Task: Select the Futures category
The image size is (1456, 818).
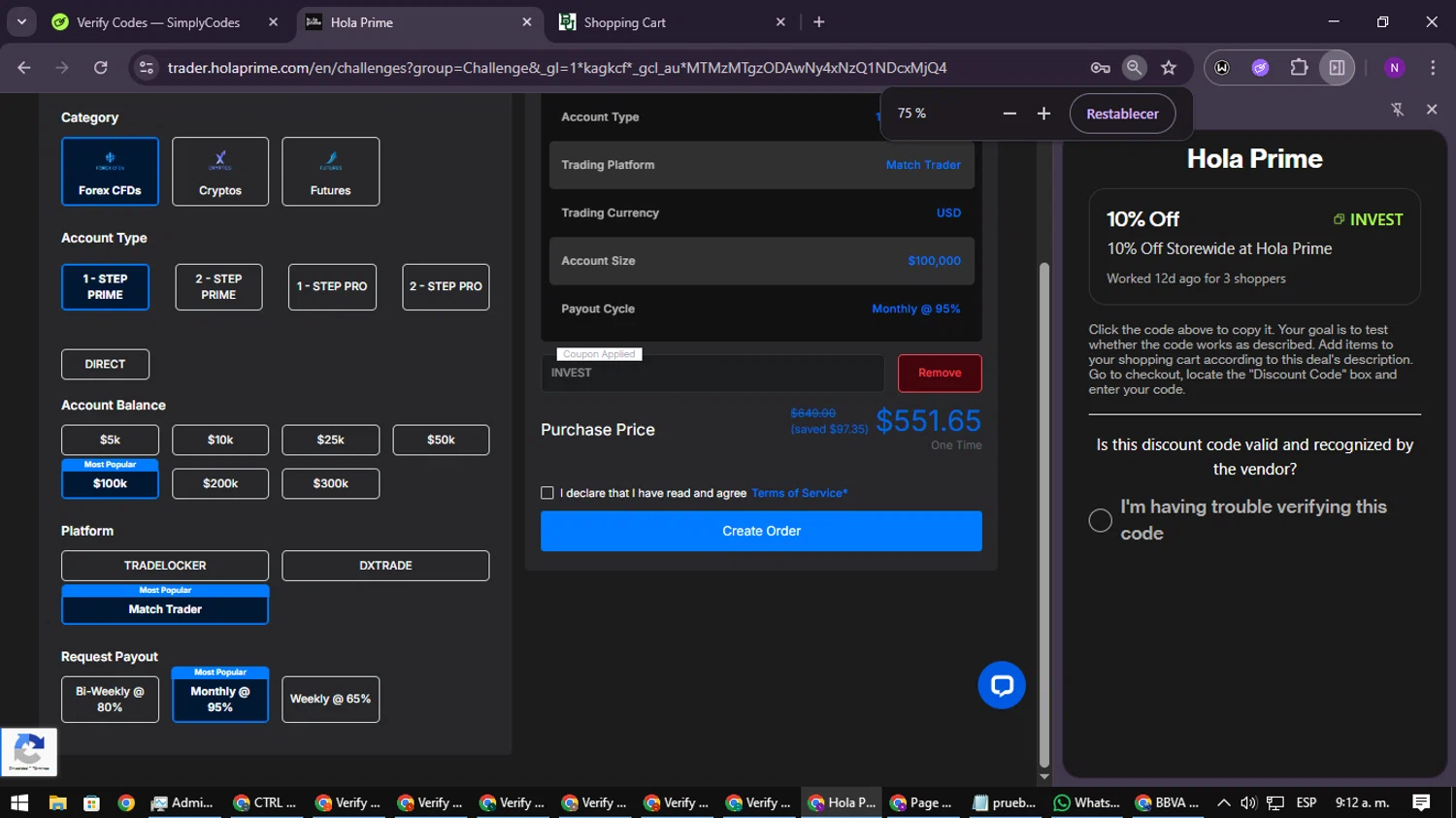Action: point(330,172)
